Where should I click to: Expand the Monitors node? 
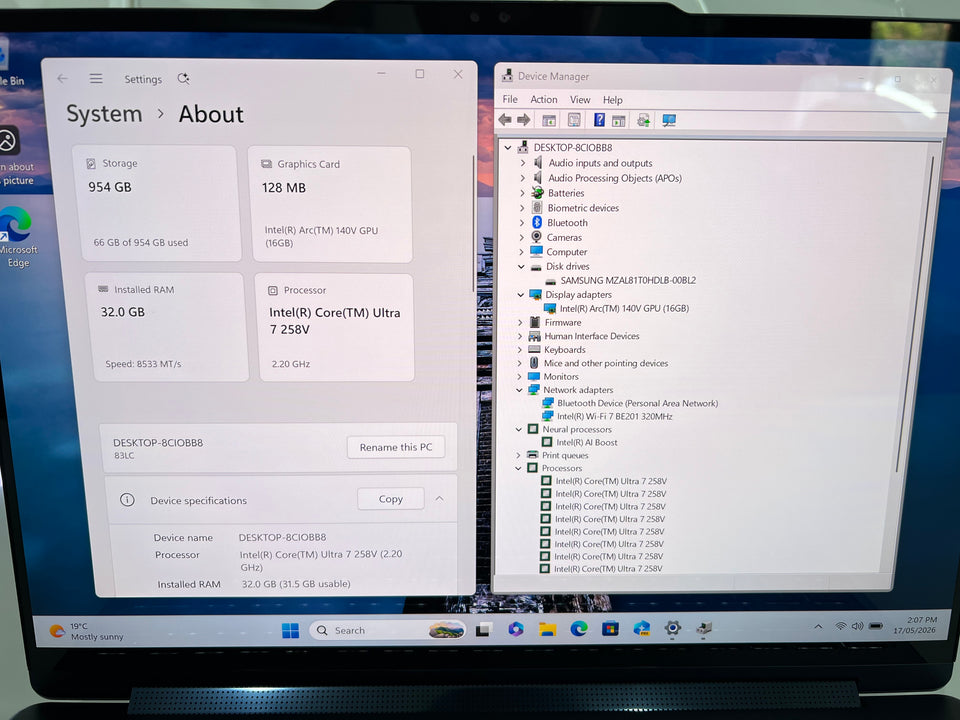tap(519, 377)
